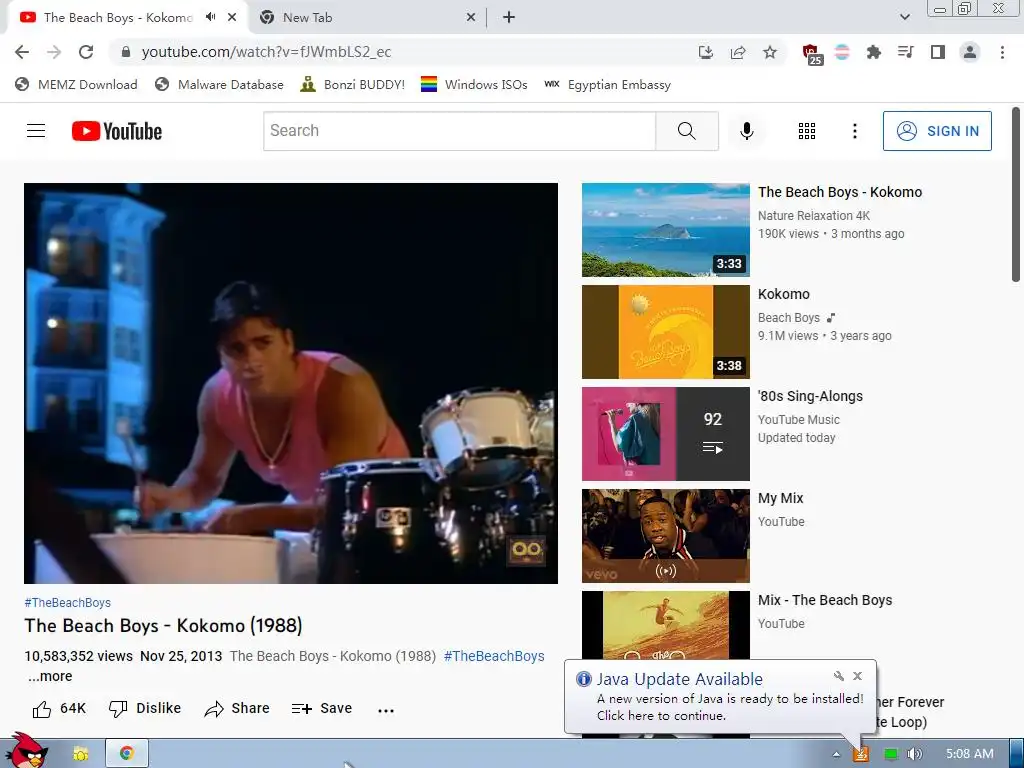The image size is (1024, 768).
Task: Save the video to a playlist
Action: point(321,709)
